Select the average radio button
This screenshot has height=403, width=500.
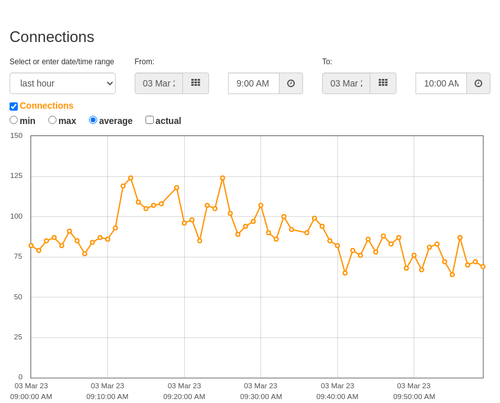[93, 120]
